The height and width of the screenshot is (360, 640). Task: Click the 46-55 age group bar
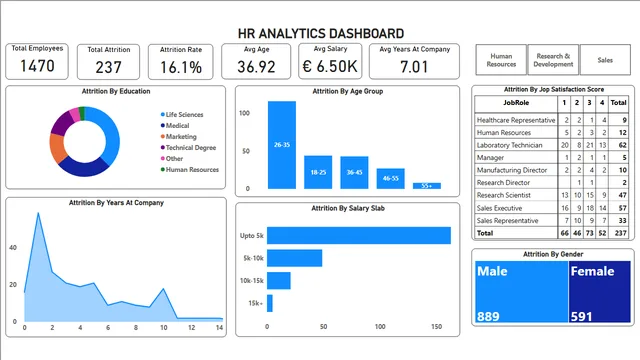coord(391,178)
